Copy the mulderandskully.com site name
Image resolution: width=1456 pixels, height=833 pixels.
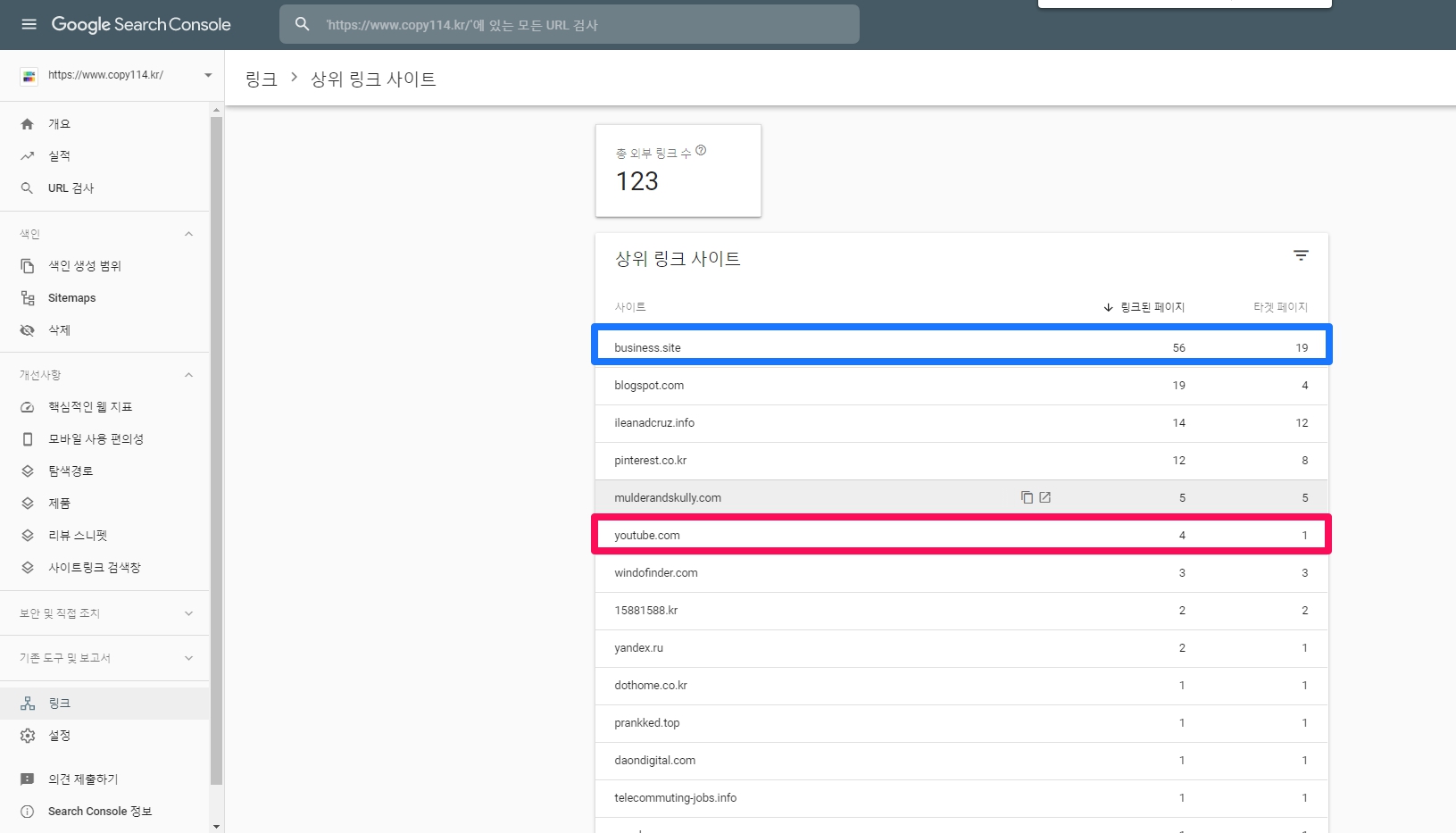click(1027, 497)
